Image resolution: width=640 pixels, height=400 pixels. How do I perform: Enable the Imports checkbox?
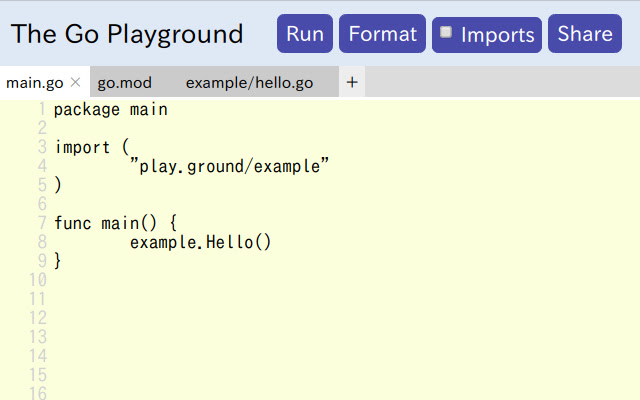[446, 32]
